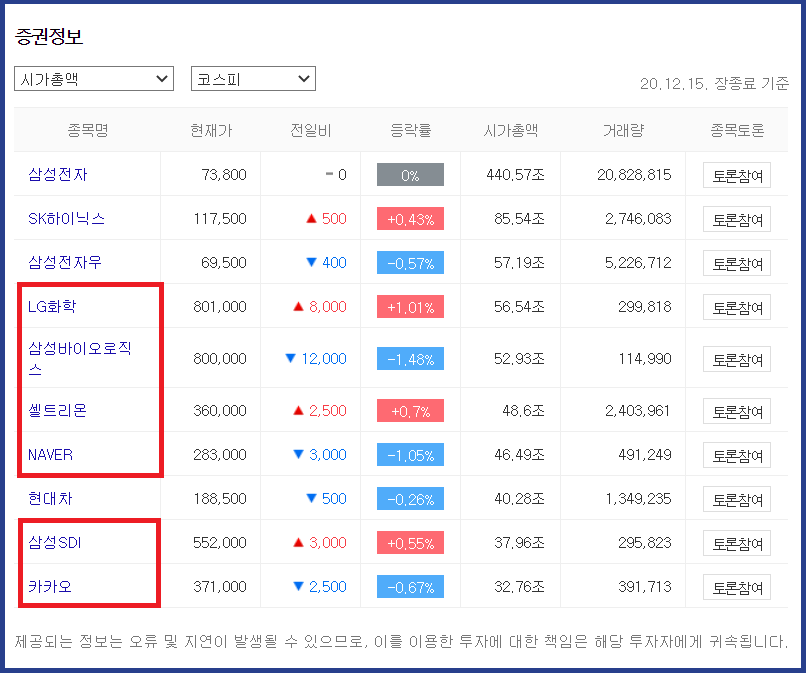This screenshot has width=806, height=674.
Task: Click the 801,000 current price cell
Action: click(220, 306)
